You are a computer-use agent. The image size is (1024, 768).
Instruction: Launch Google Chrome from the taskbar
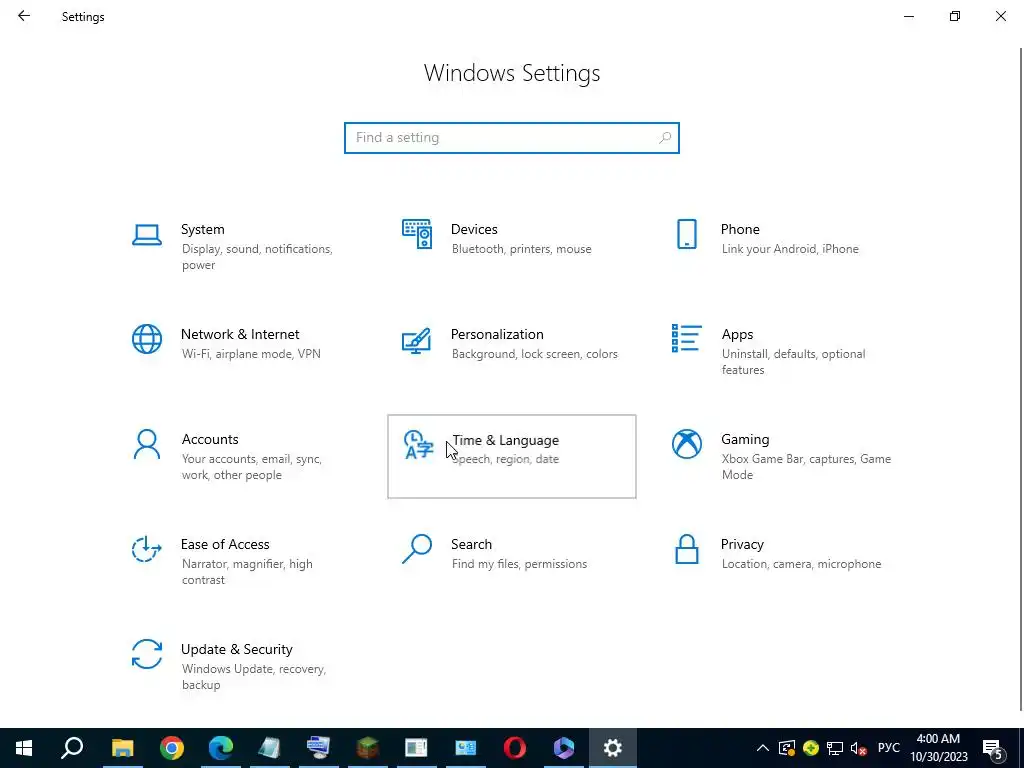(x=172, y=748)
